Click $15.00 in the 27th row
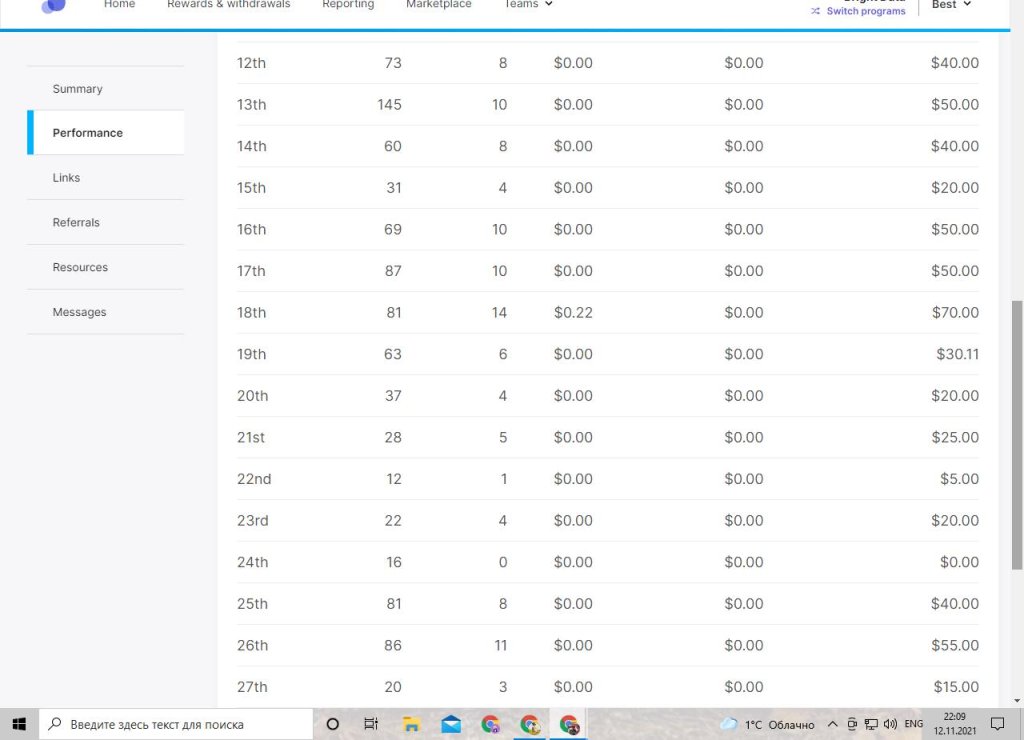 pyautogui.click(x=956, y=687)
